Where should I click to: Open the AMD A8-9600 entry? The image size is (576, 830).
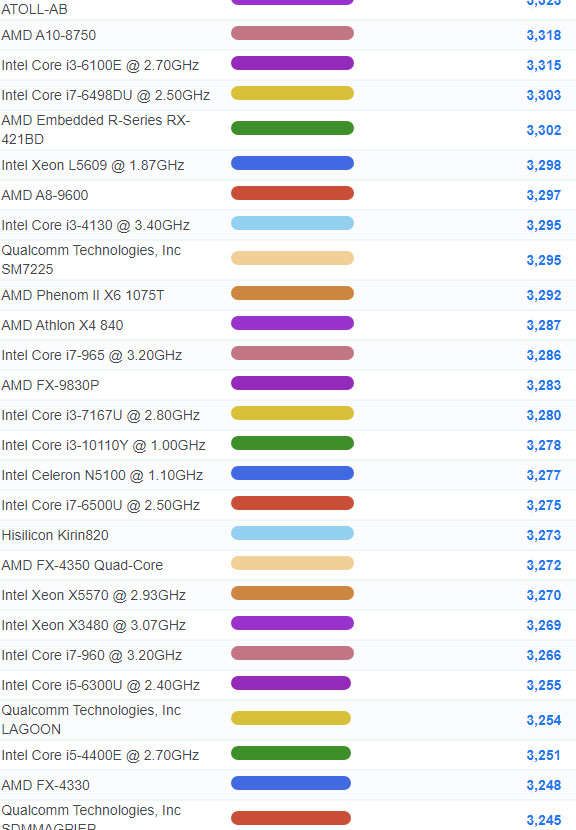pos(45,195)
